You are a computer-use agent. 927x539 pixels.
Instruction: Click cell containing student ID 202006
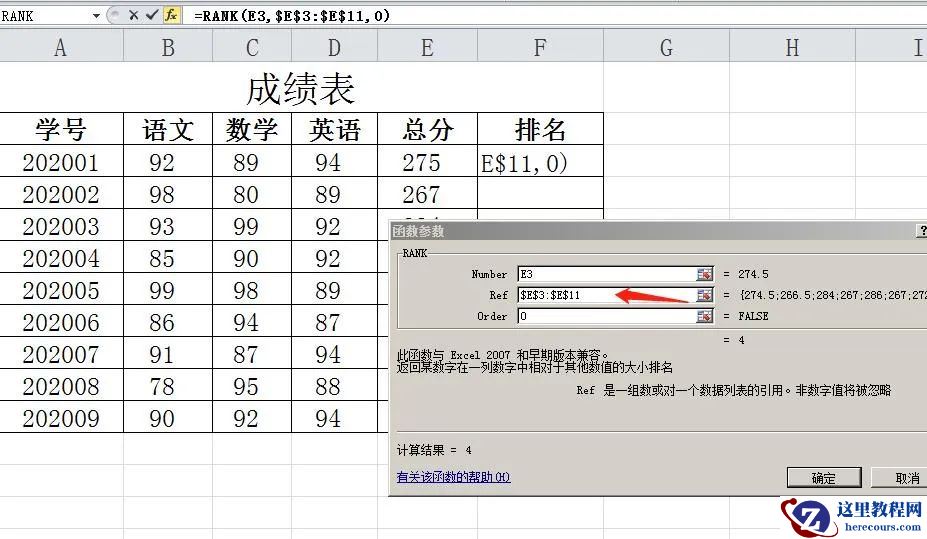click(61, 321)
